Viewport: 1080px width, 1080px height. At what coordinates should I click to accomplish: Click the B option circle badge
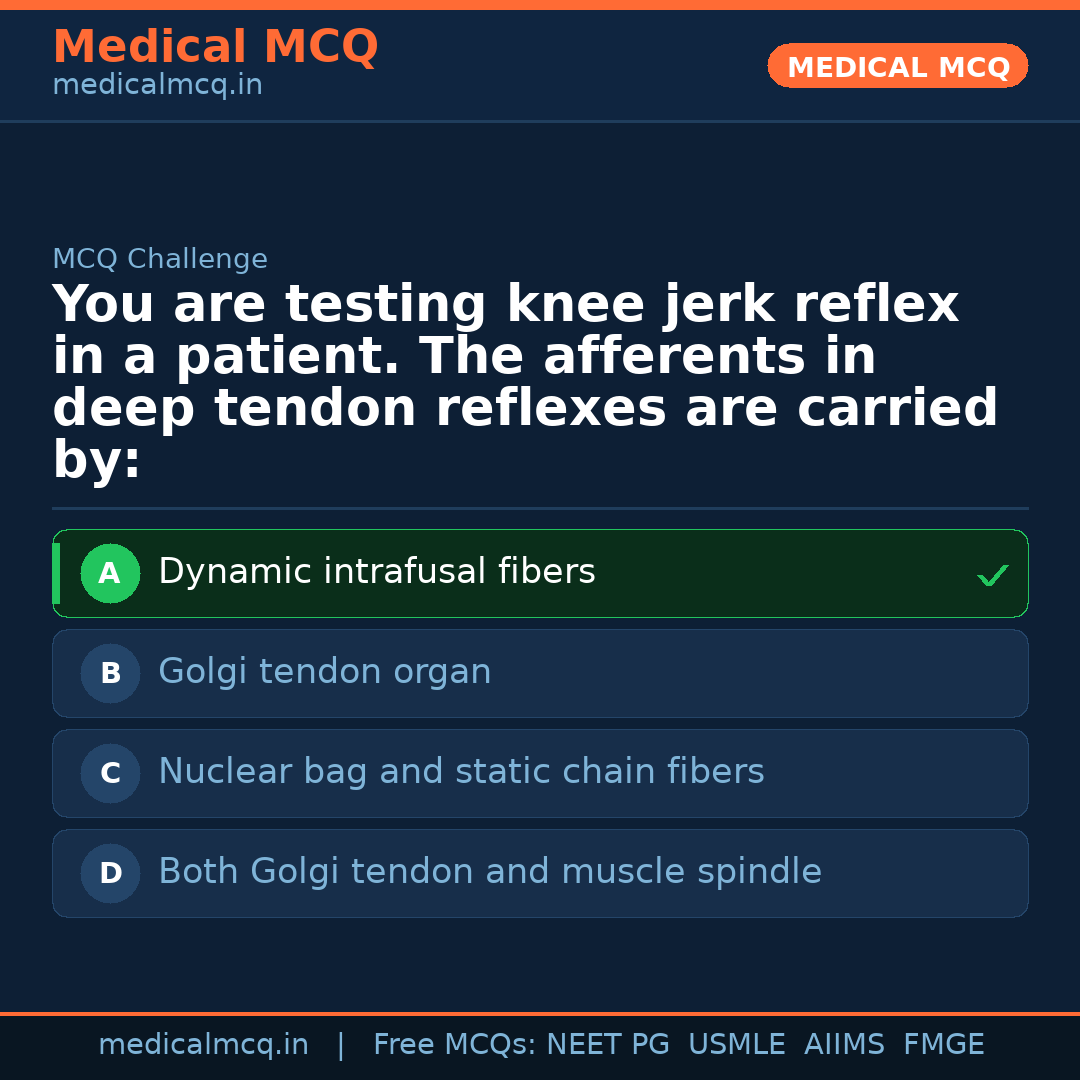[x=110, y=674]
